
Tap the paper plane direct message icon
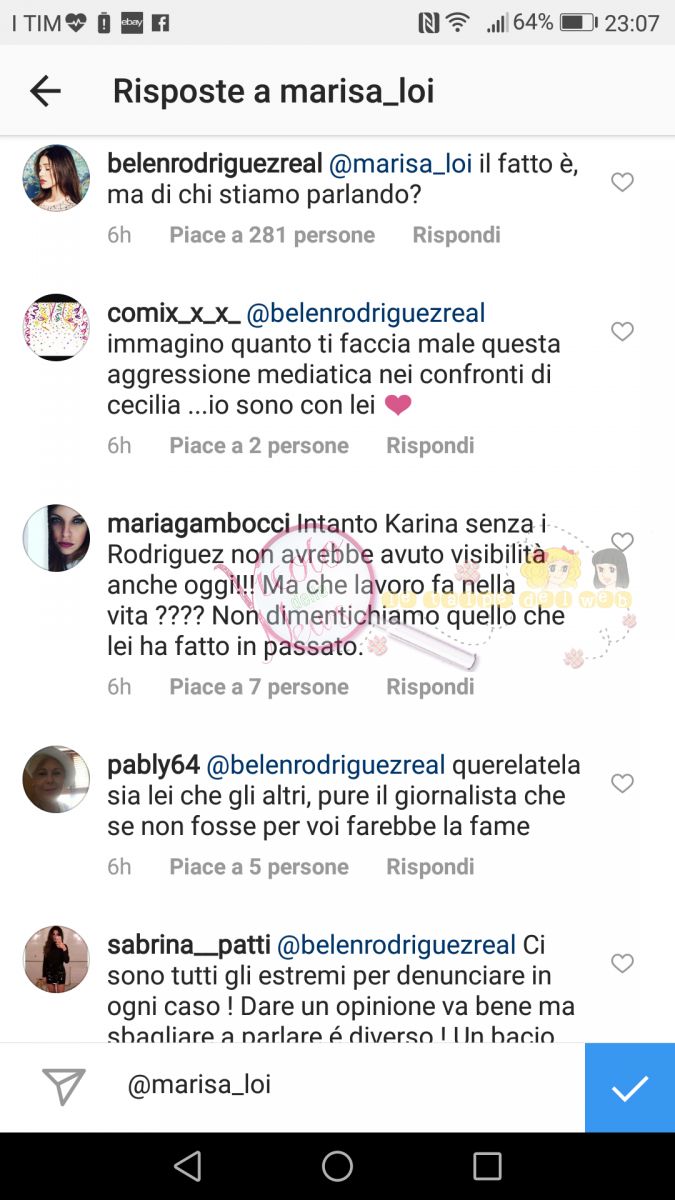click(x=64, y=1086)
